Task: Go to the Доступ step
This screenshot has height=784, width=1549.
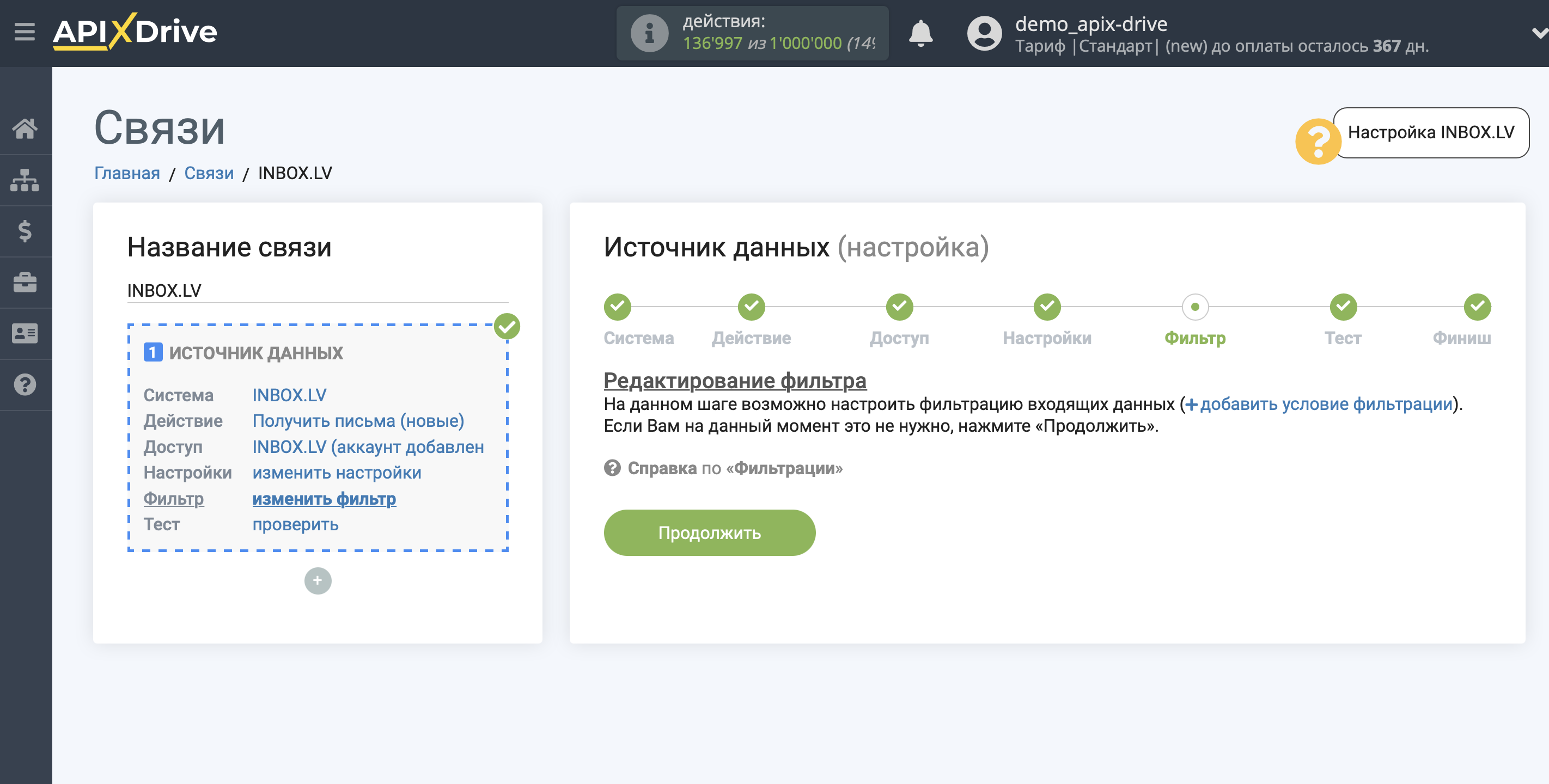Action: coord(899,338)
